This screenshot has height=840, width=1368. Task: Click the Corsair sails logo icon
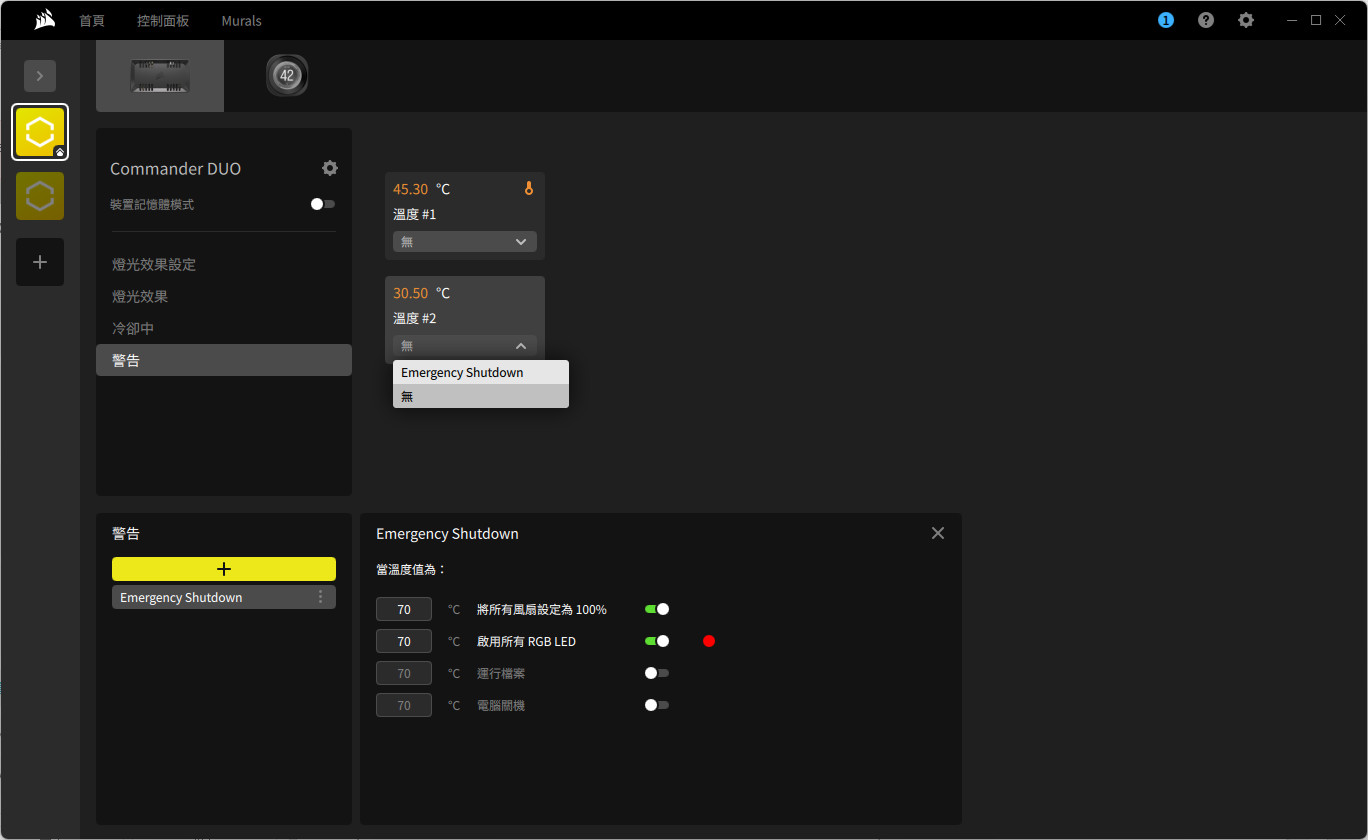click(43, 20)
